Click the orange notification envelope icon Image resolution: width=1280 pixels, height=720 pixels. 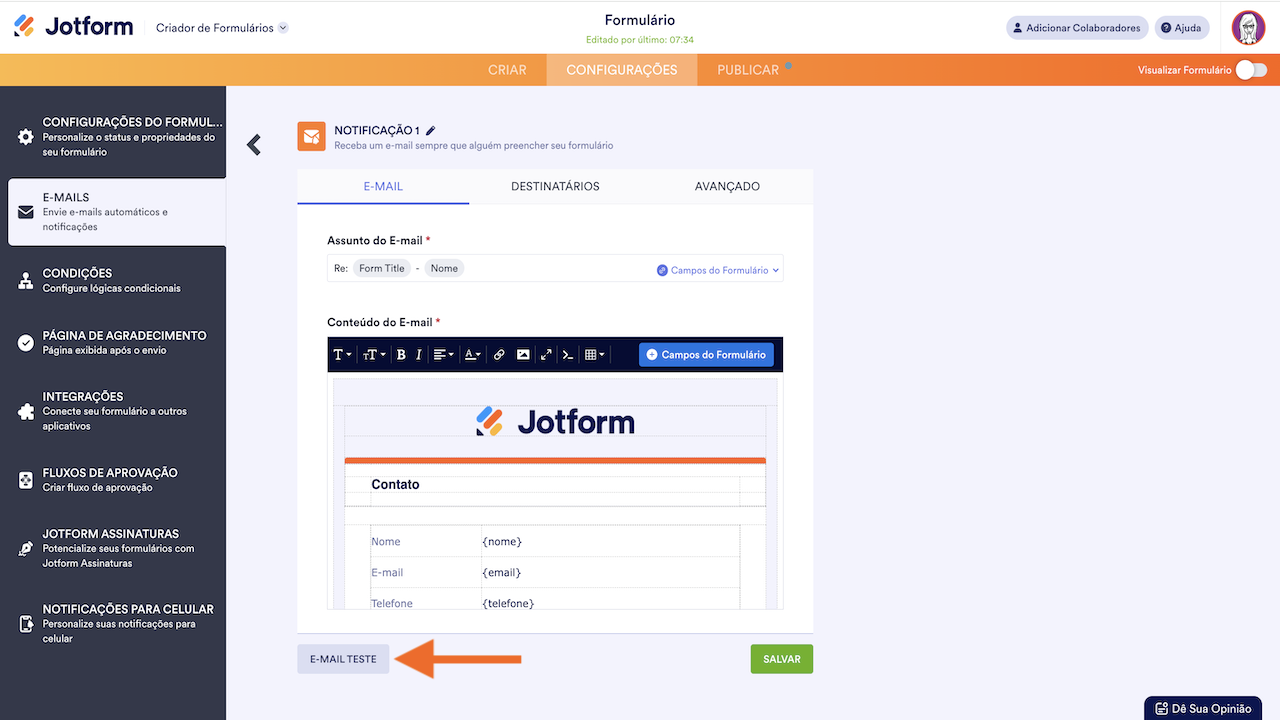[311, 137]
